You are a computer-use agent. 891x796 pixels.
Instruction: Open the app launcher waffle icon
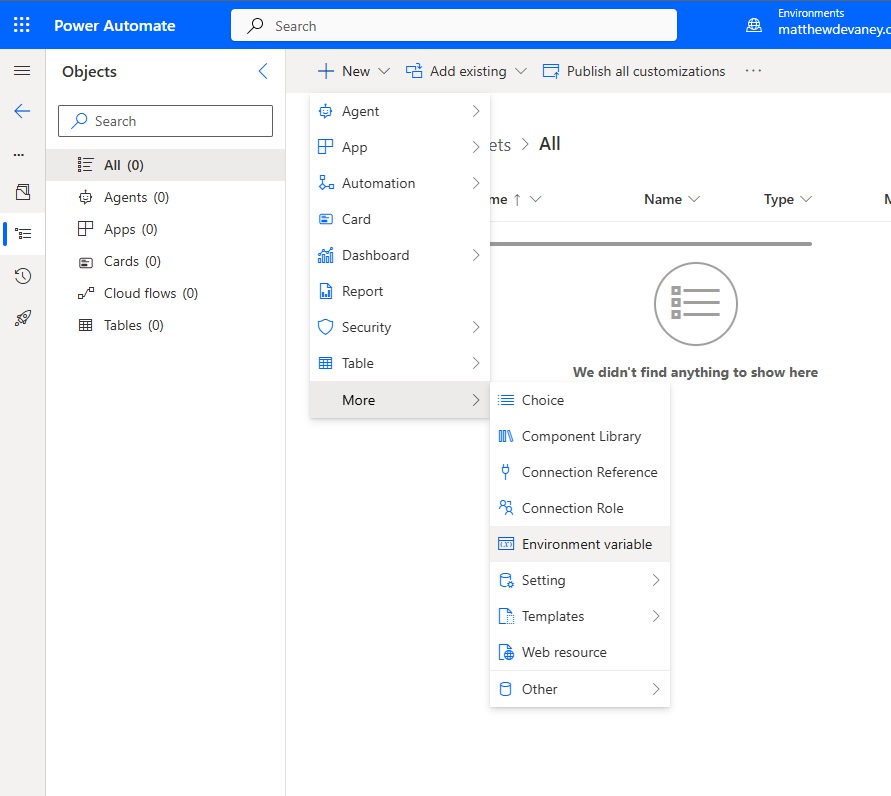[22, 25]
